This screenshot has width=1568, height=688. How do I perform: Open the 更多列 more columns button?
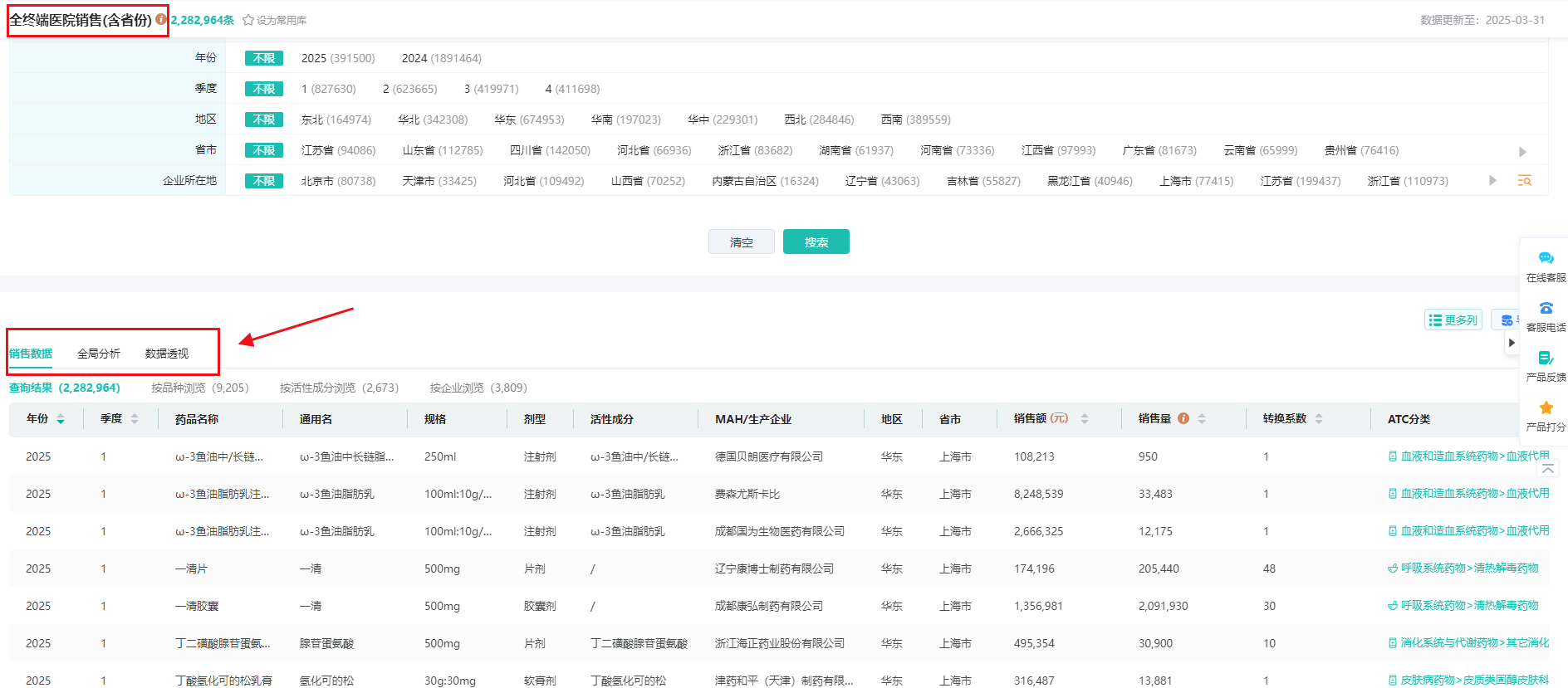tap(1453, 320)
